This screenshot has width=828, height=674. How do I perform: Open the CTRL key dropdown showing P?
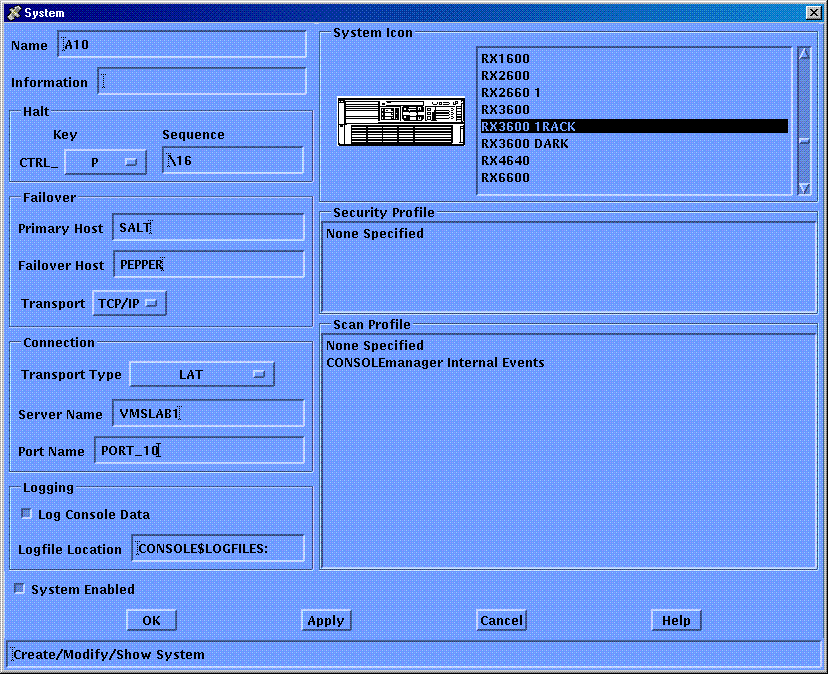105,162
